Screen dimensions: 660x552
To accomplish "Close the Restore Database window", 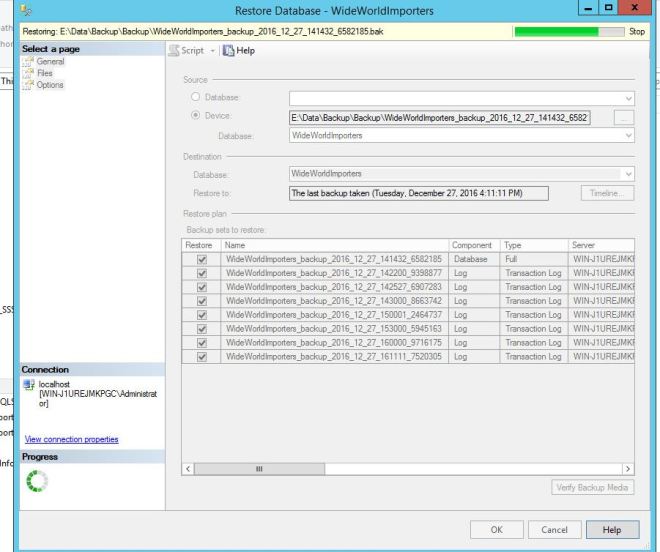I will tap(635, 8).
